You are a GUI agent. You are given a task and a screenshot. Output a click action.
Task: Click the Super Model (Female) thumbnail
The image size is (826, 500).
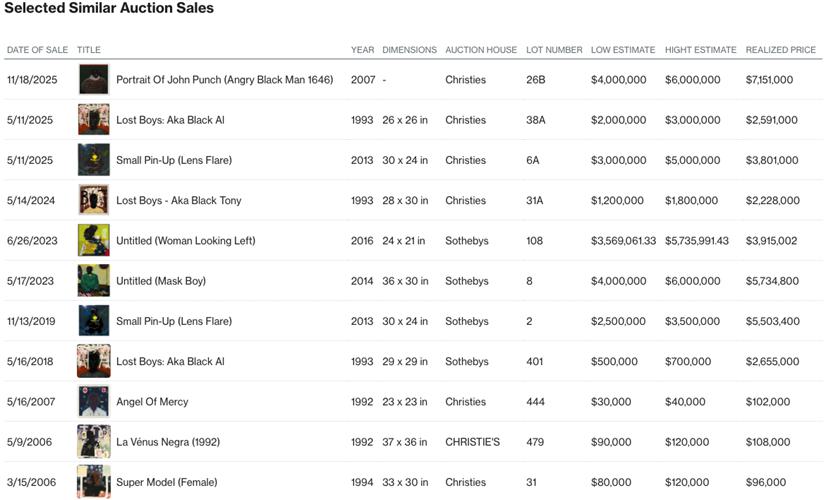(93, 482)
